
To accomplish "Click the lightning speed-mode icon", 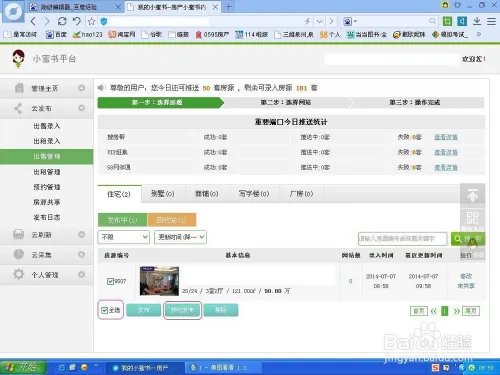I will tap(307, 21).
